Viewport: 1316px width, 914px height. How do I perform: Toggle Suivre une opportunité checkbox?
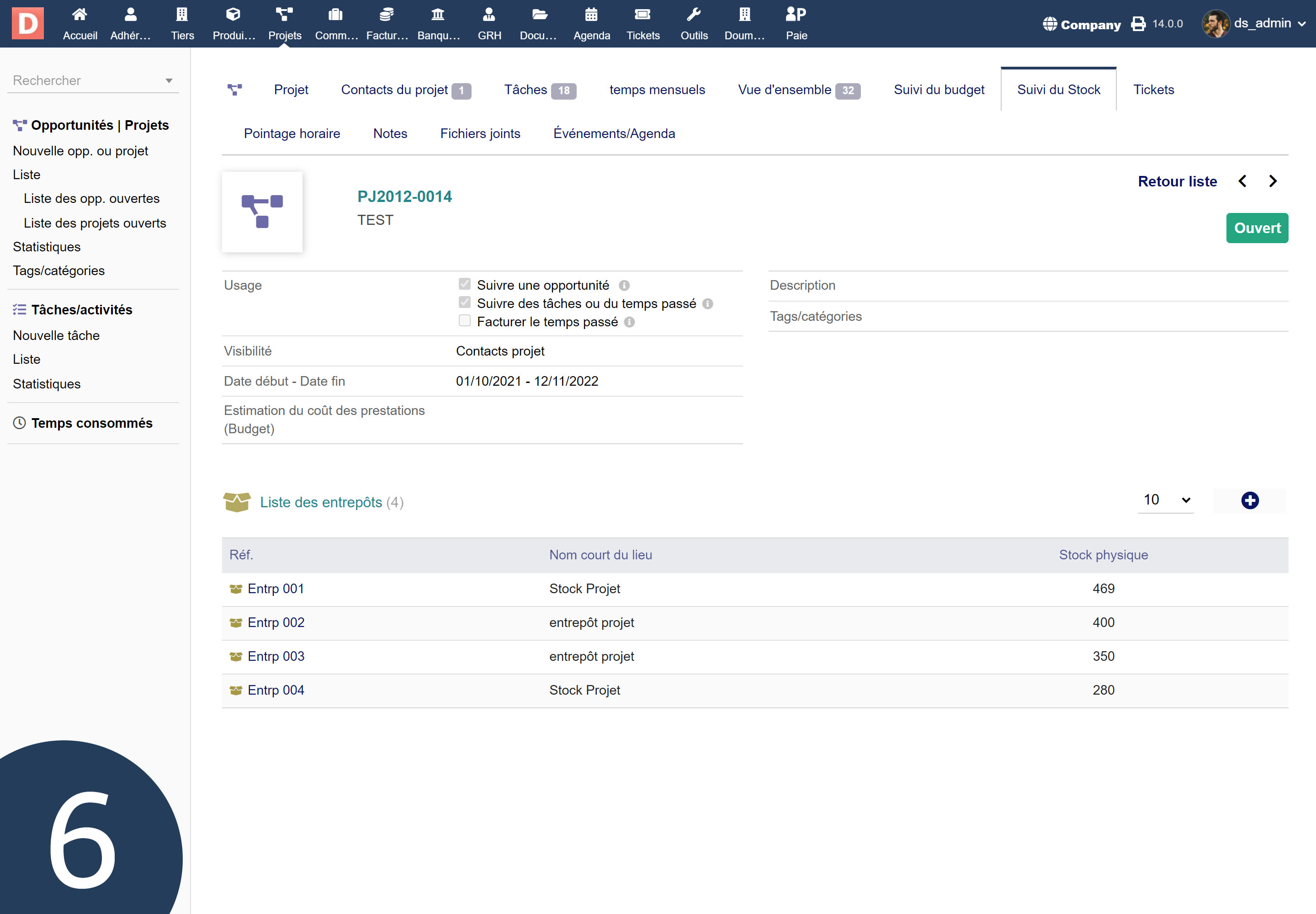[x=464, y=284]
